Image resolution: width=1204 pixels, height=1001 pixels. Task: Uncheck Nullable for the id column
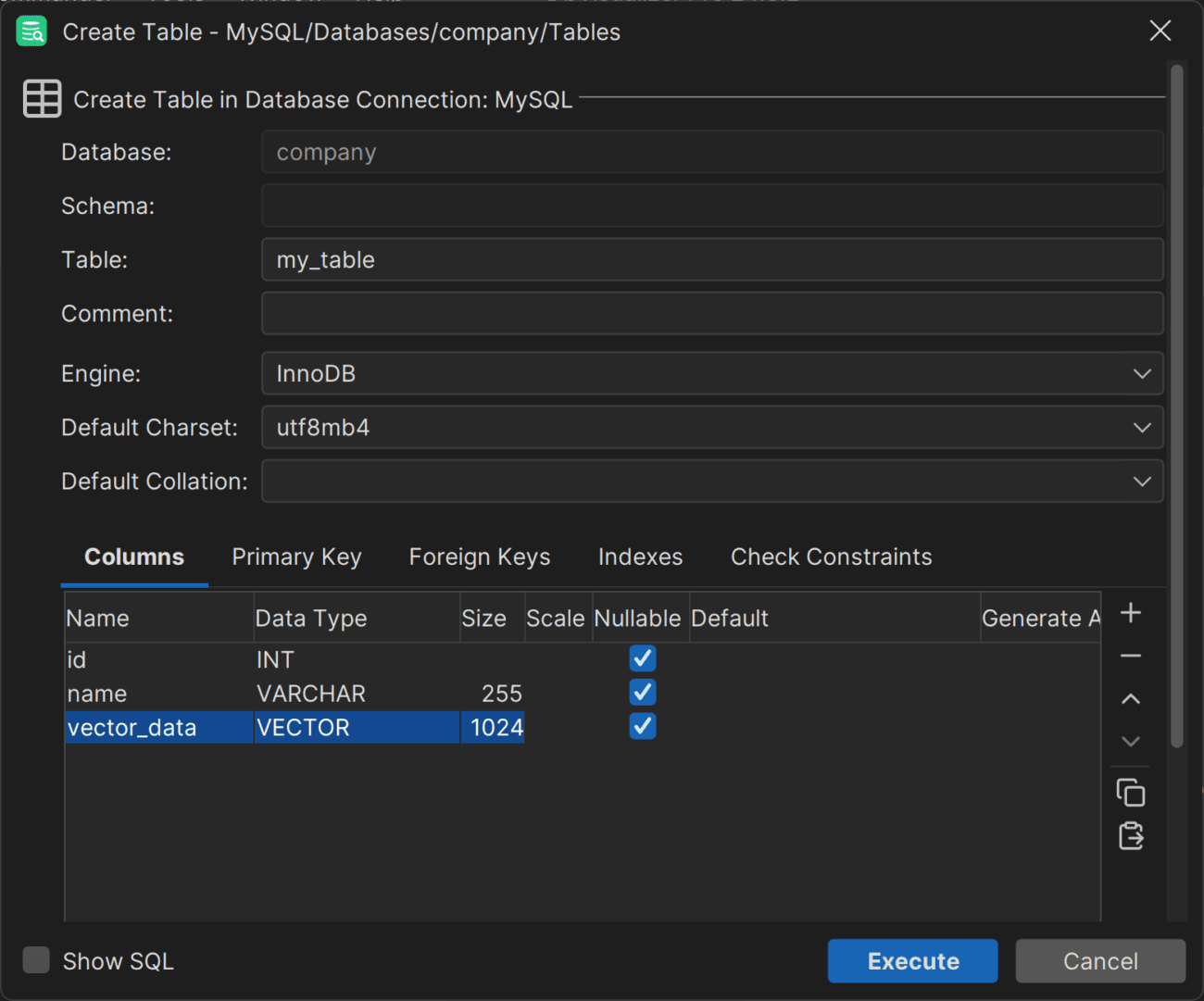642,658
